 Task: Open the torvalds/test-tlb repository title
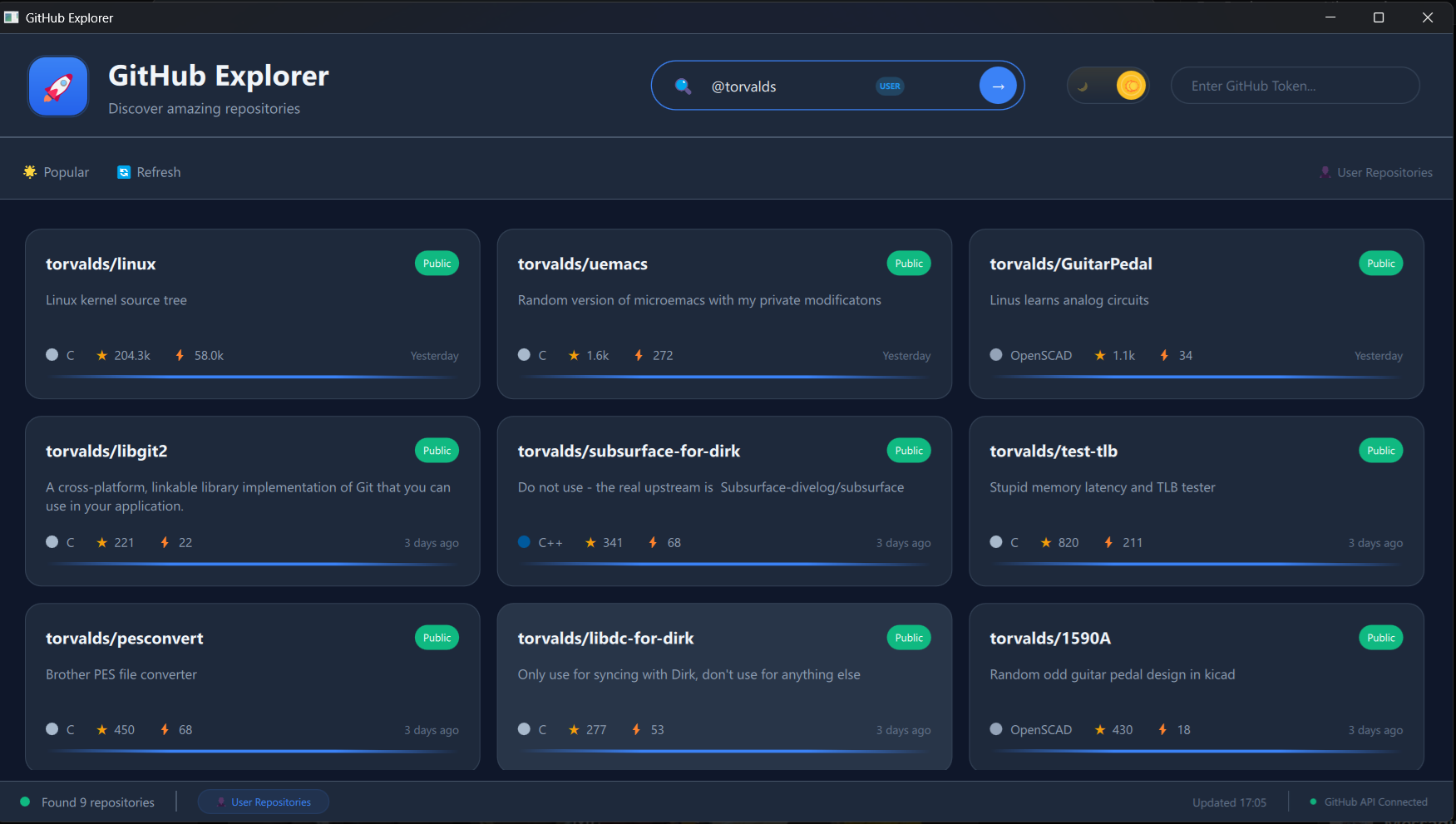[x=1054, y=451]
